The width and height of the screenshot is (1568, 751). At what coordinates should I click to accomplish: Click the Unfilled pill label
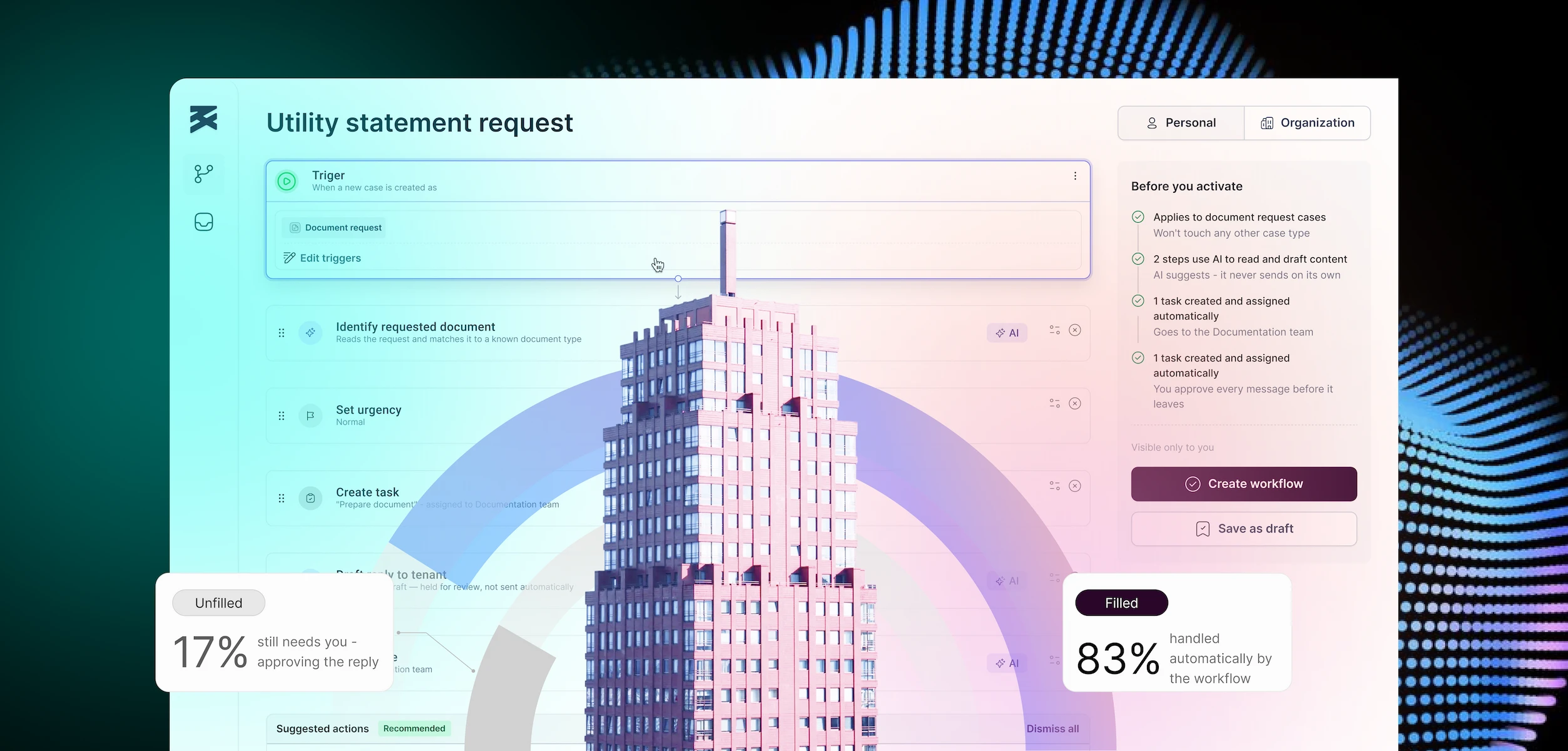[218, 603]
